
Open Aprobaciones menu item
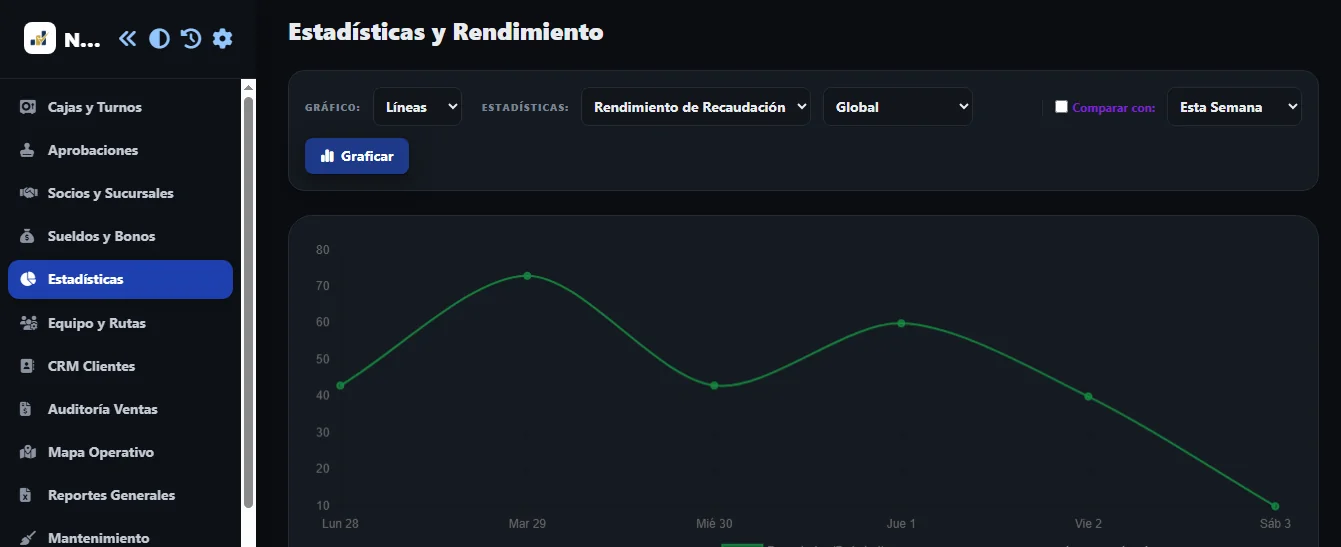[x=120, y=150]
